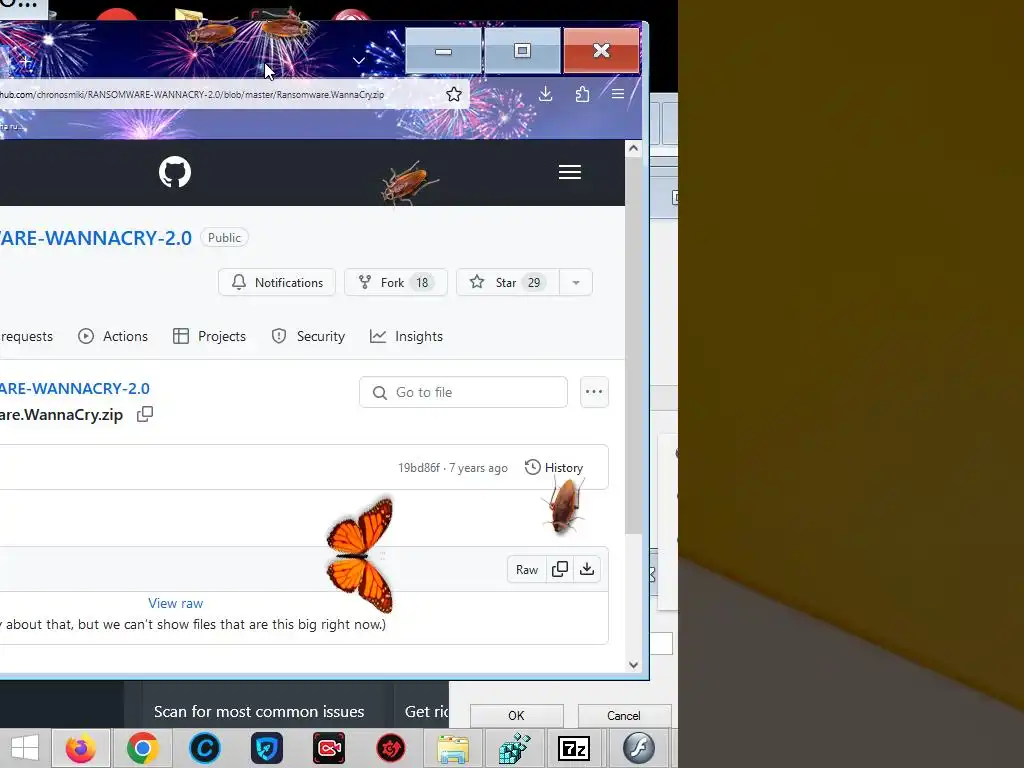Click the page scrollbar down arrow

click(633, 665)
